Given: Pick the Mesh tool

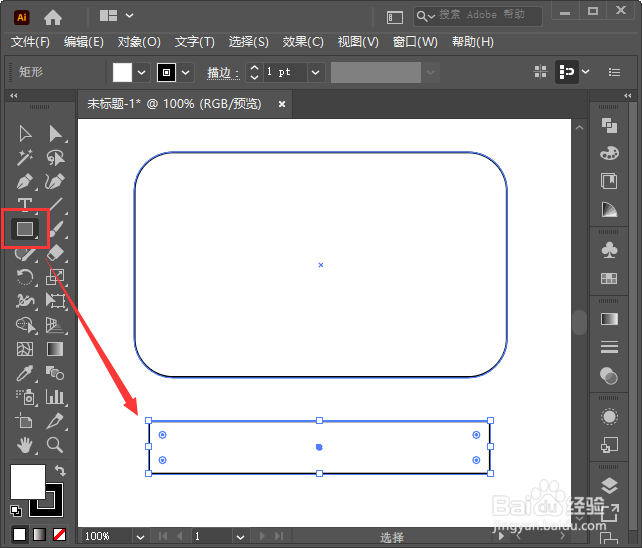Looking at the screenshot, I should (25, 349).
